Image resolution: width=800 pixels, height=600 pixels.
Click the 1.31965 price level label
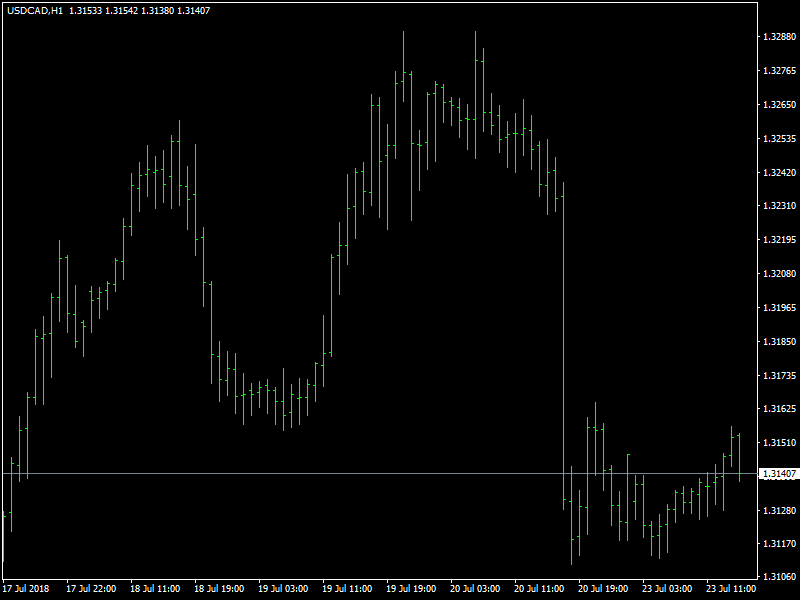click(779, 308)
